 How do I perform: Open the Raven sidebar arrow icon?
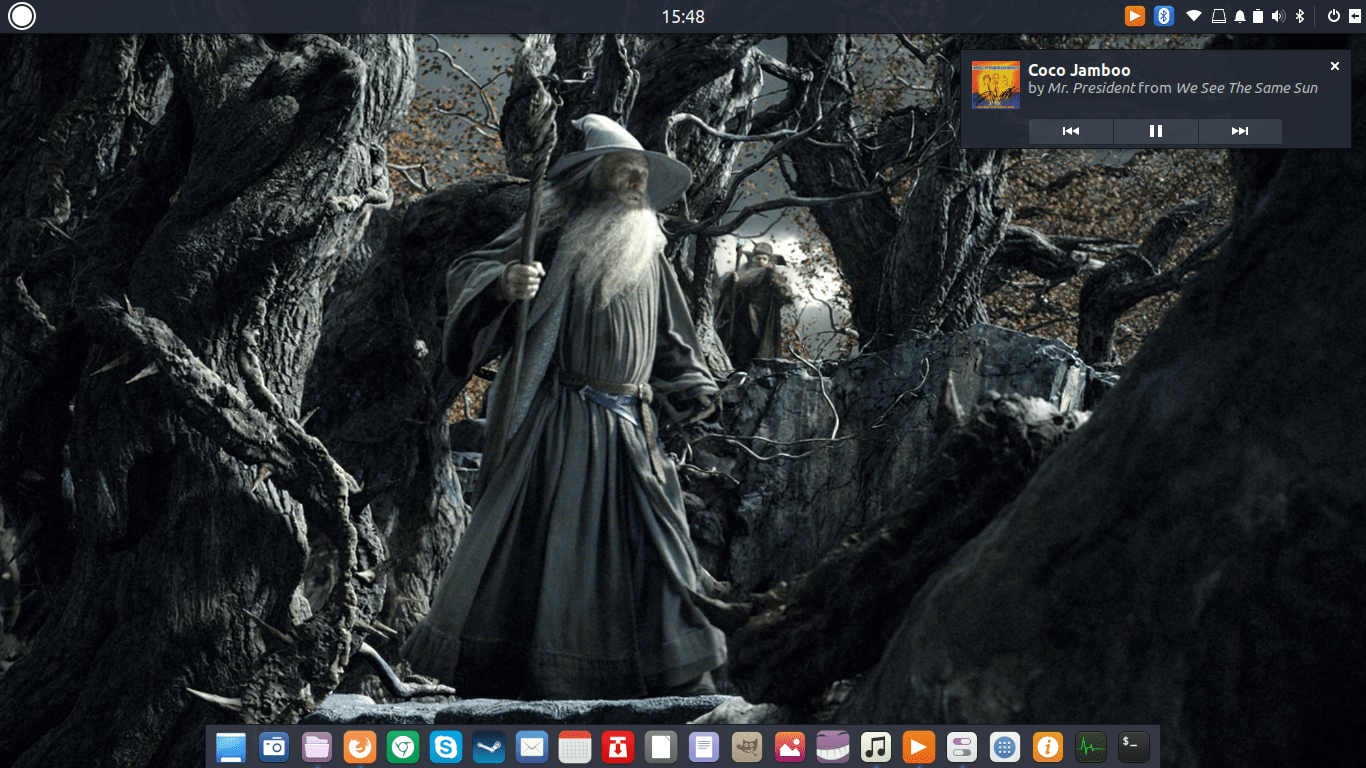point(1354,16)
